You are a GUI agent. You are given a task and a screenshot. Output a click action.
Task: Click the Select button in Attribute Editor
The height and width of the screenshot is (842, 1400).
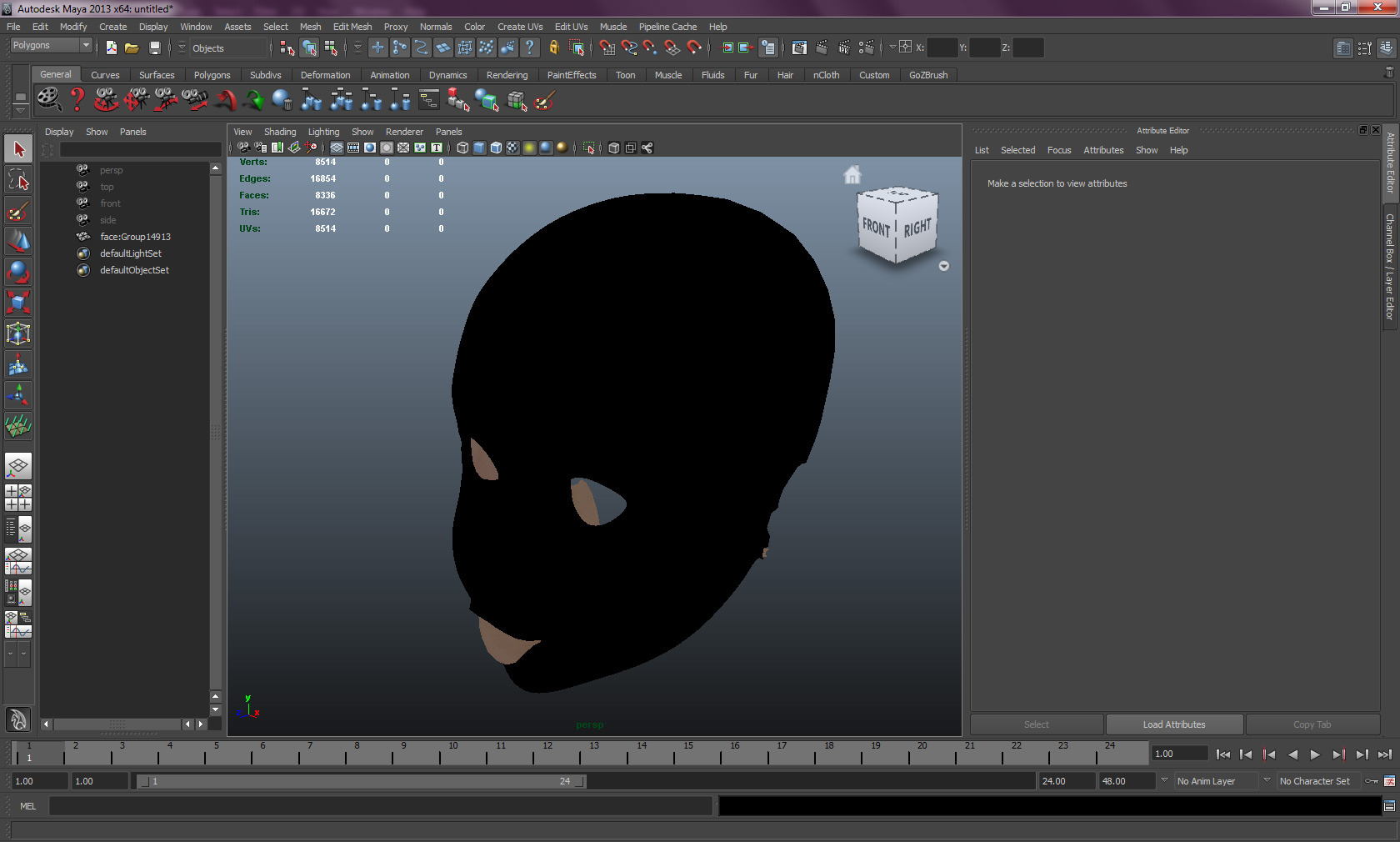coord(1037,724)
